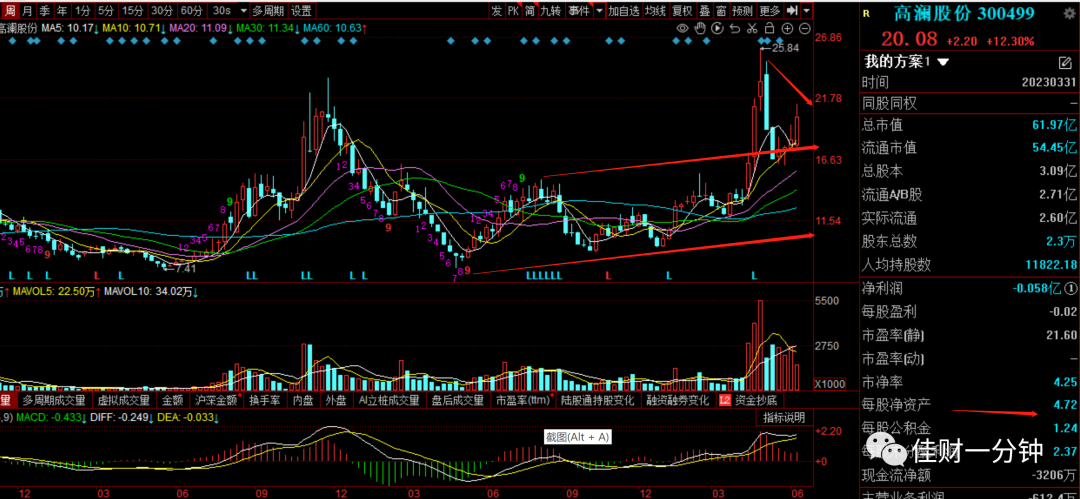Switch to yearly 年 period
Image resolution: width=1080 pixels, height=499 pixels.
(x=62, y=10)
